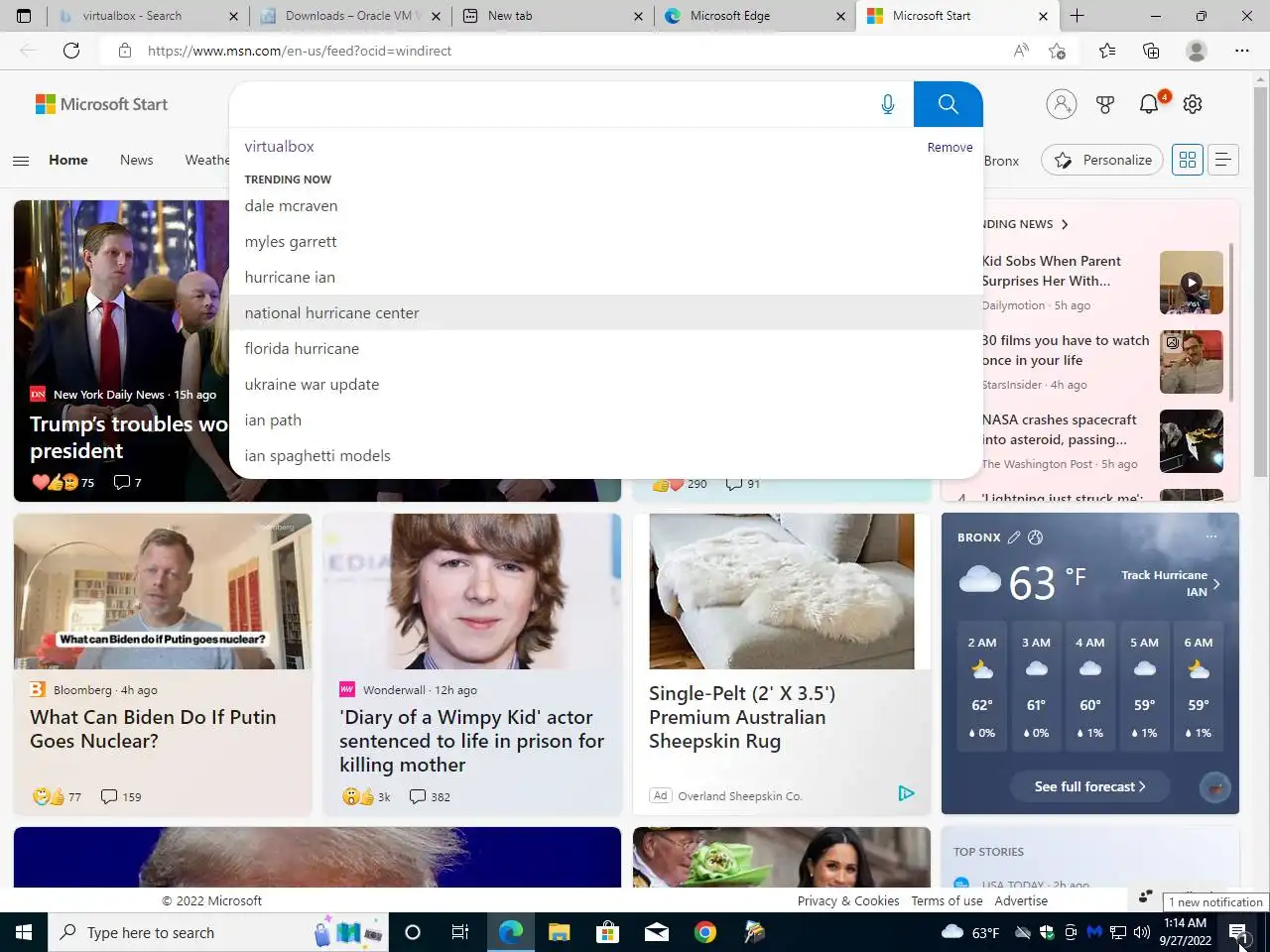Click the browser address bar URL
1270x952 pixels.
(x=300, y=51)
